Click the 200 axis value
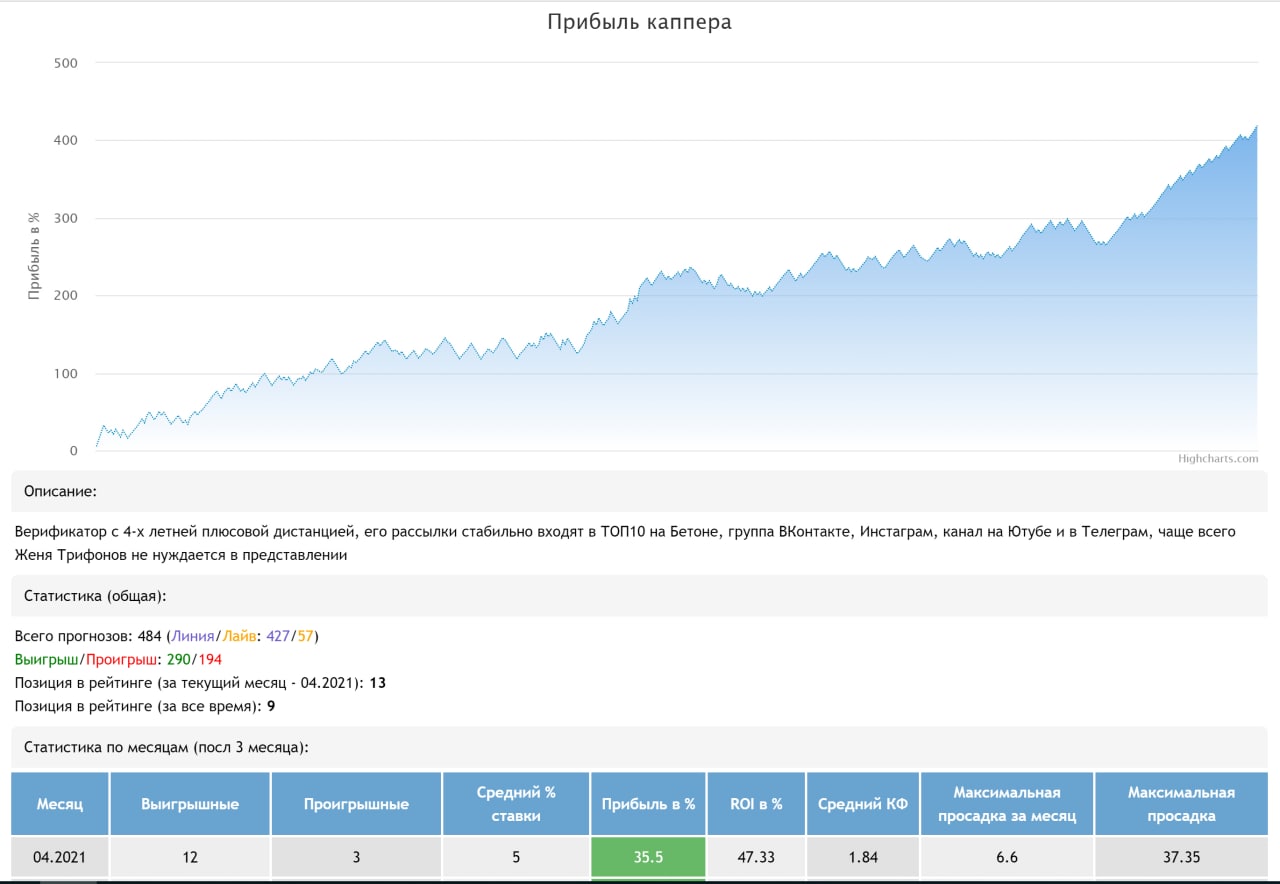 (x=66, y=296)
